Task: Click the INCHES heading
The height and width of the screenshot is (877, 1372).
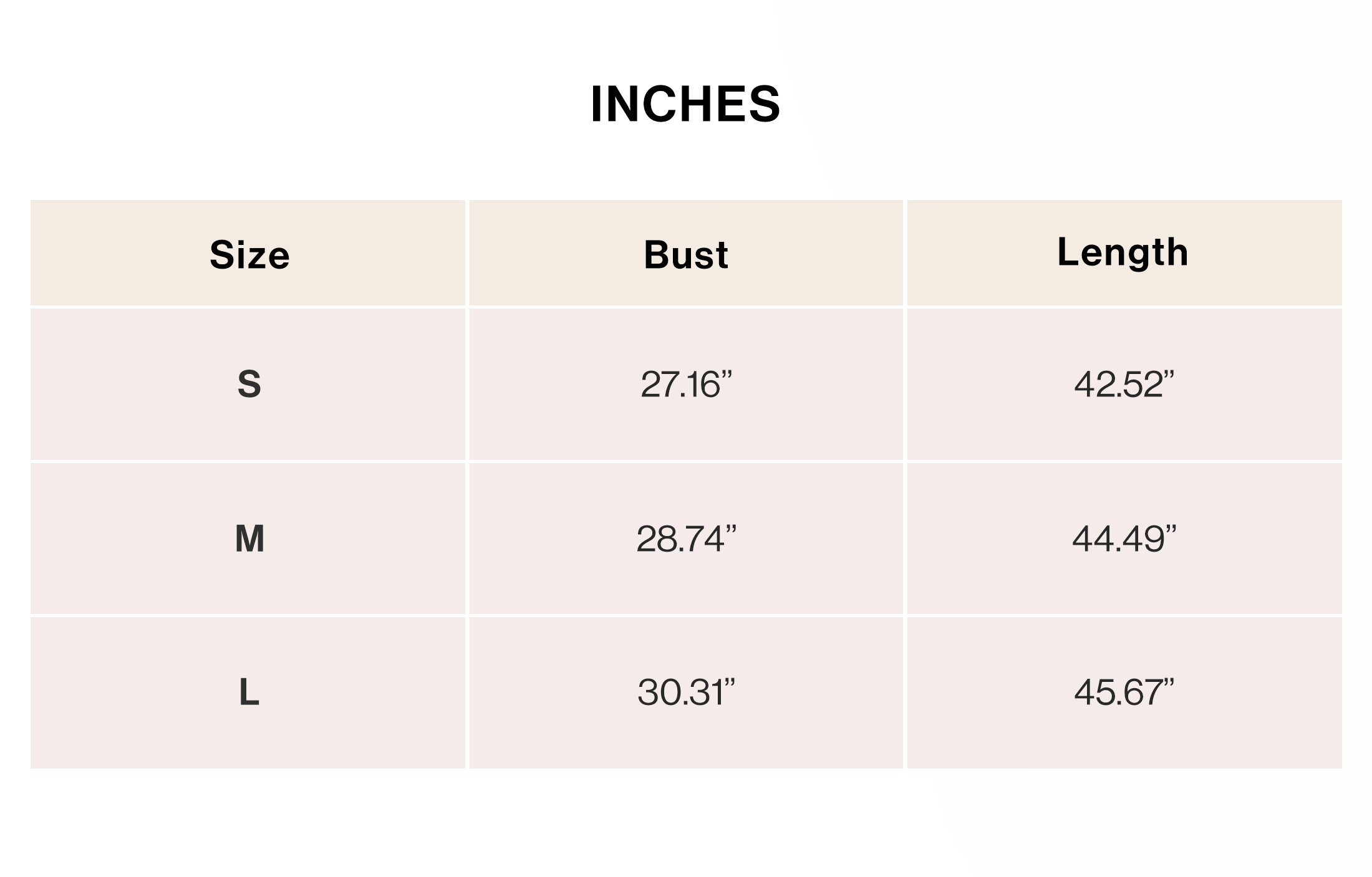Action: pyautogui.click(x=685, y=103)
